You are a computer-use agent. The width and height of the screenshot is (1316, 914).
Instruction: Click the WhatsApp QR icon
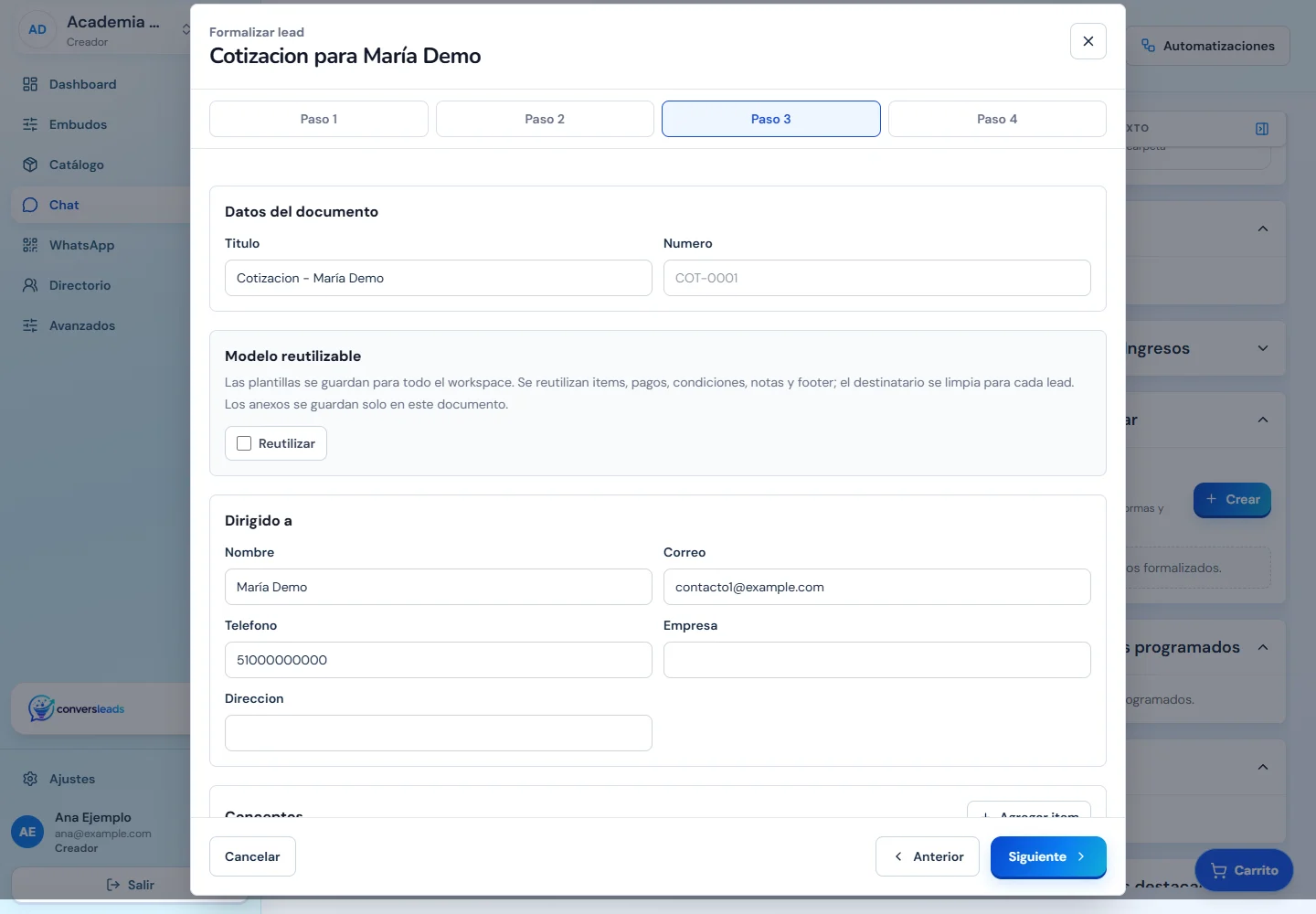[x=30, y=245]
